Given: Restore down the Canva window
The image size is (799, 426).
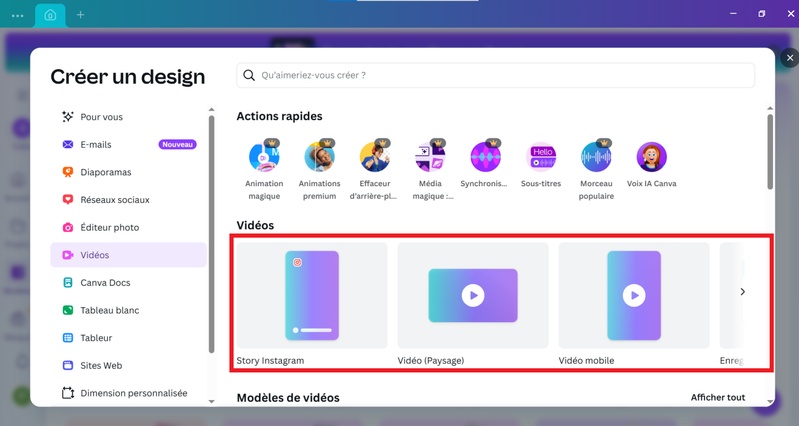Looking at the screenshot, I should pos(761,14).
